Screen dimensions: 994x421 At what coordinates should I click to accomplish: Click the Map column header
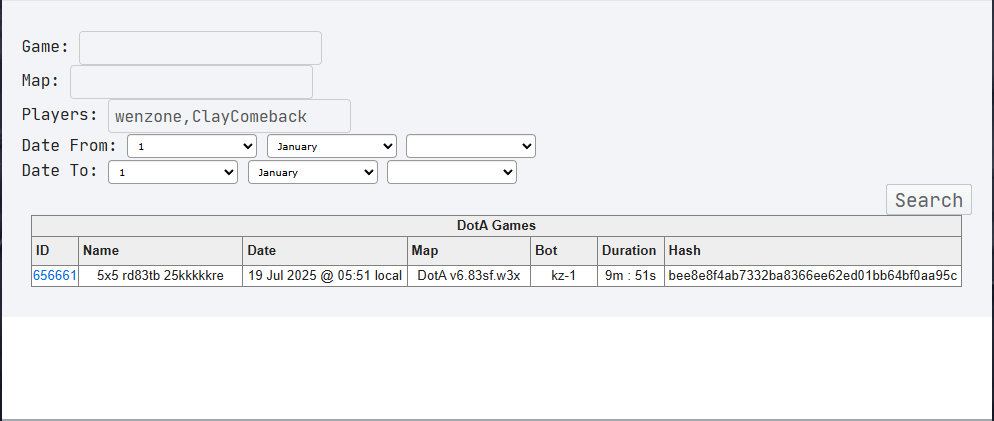[x=469, y=250]
